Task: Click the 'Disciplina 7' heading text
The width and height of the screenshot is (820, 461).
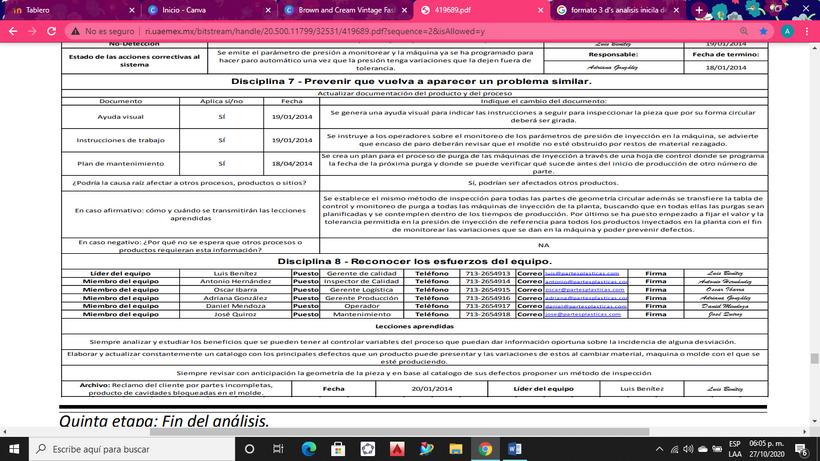Action: coord(411,82)
